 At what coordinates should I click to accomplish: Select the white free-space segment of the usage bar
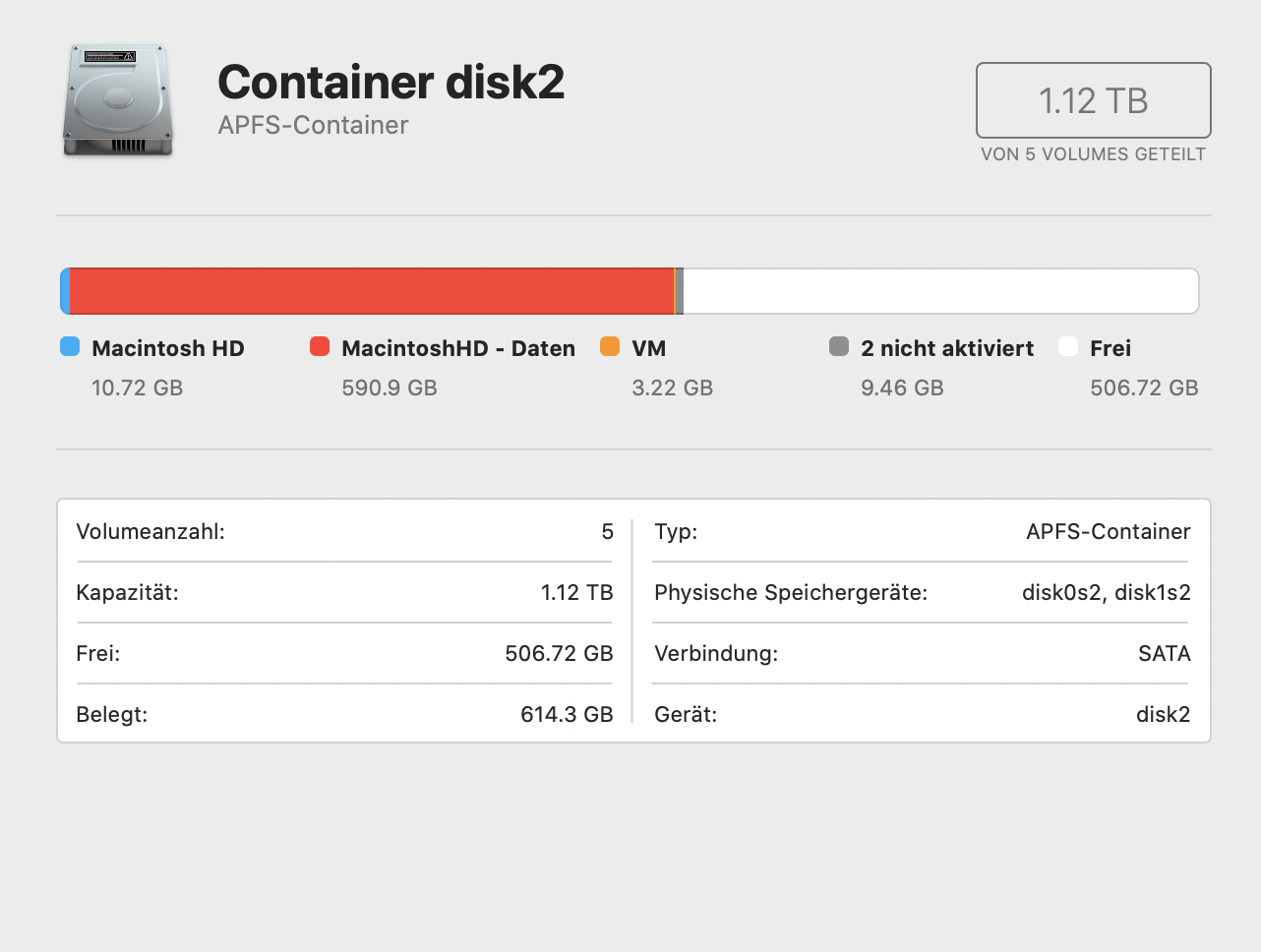(939, 291)
